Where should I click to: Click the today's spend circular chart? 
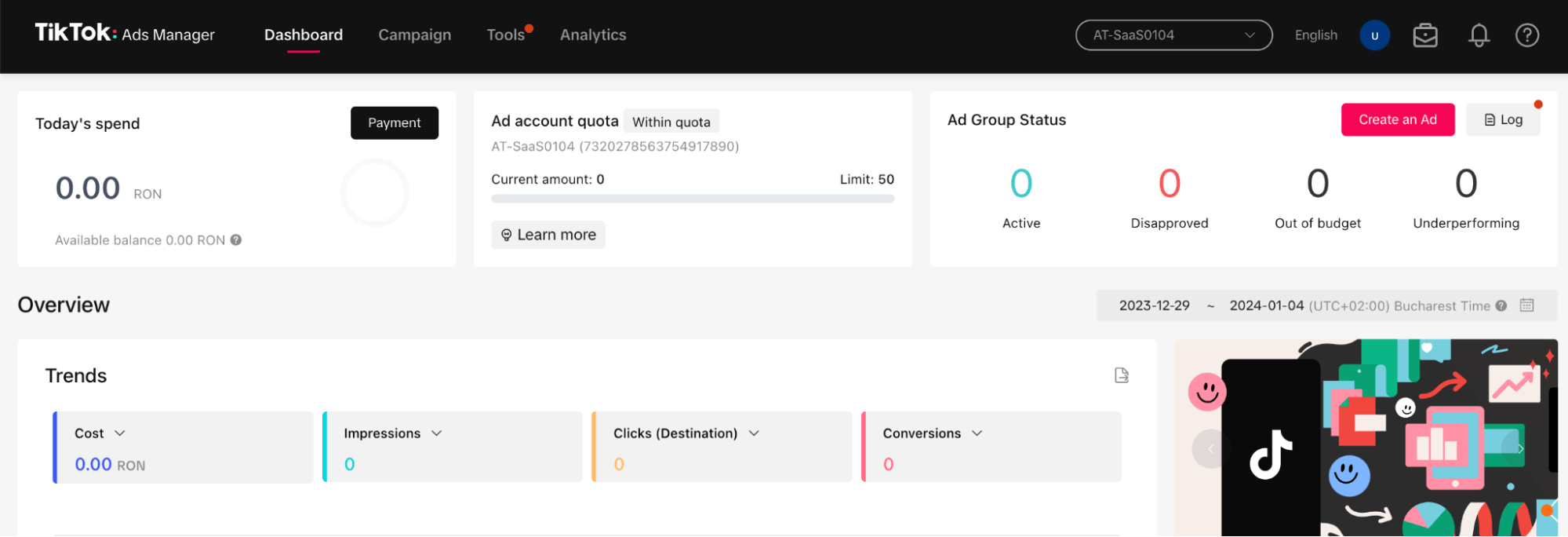[375, 193]
